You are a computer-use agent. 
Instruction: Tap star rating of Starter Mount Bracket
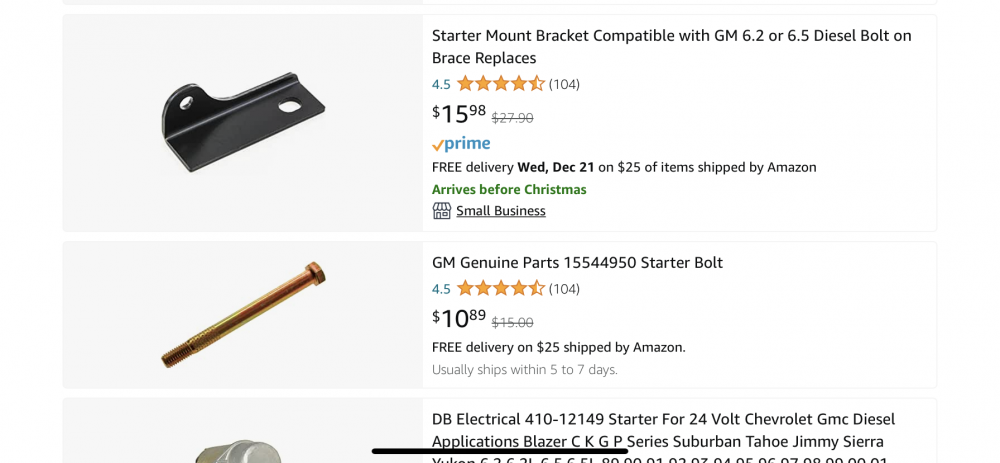click(501, 84)
